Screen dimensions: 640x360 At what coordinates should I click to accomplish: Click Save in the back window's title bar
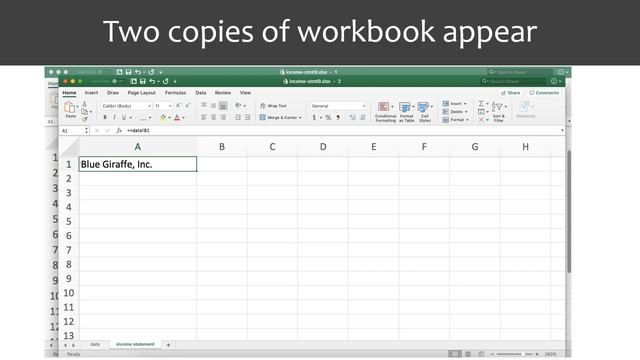(129, 72)
